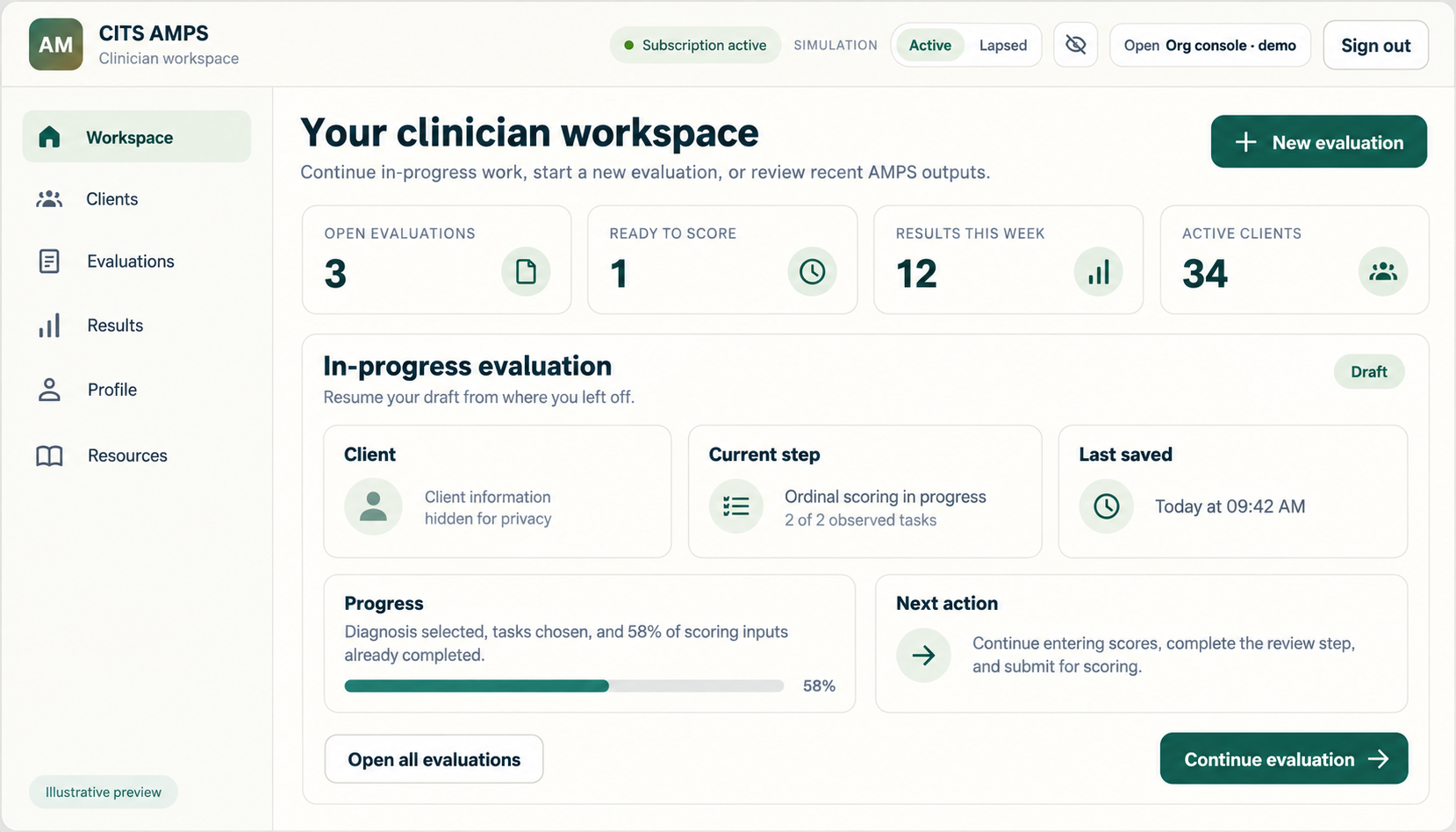Click the Clients people icon in sidebar
The width and height of the screenshot is (1456, 832).
coord(49,199)
